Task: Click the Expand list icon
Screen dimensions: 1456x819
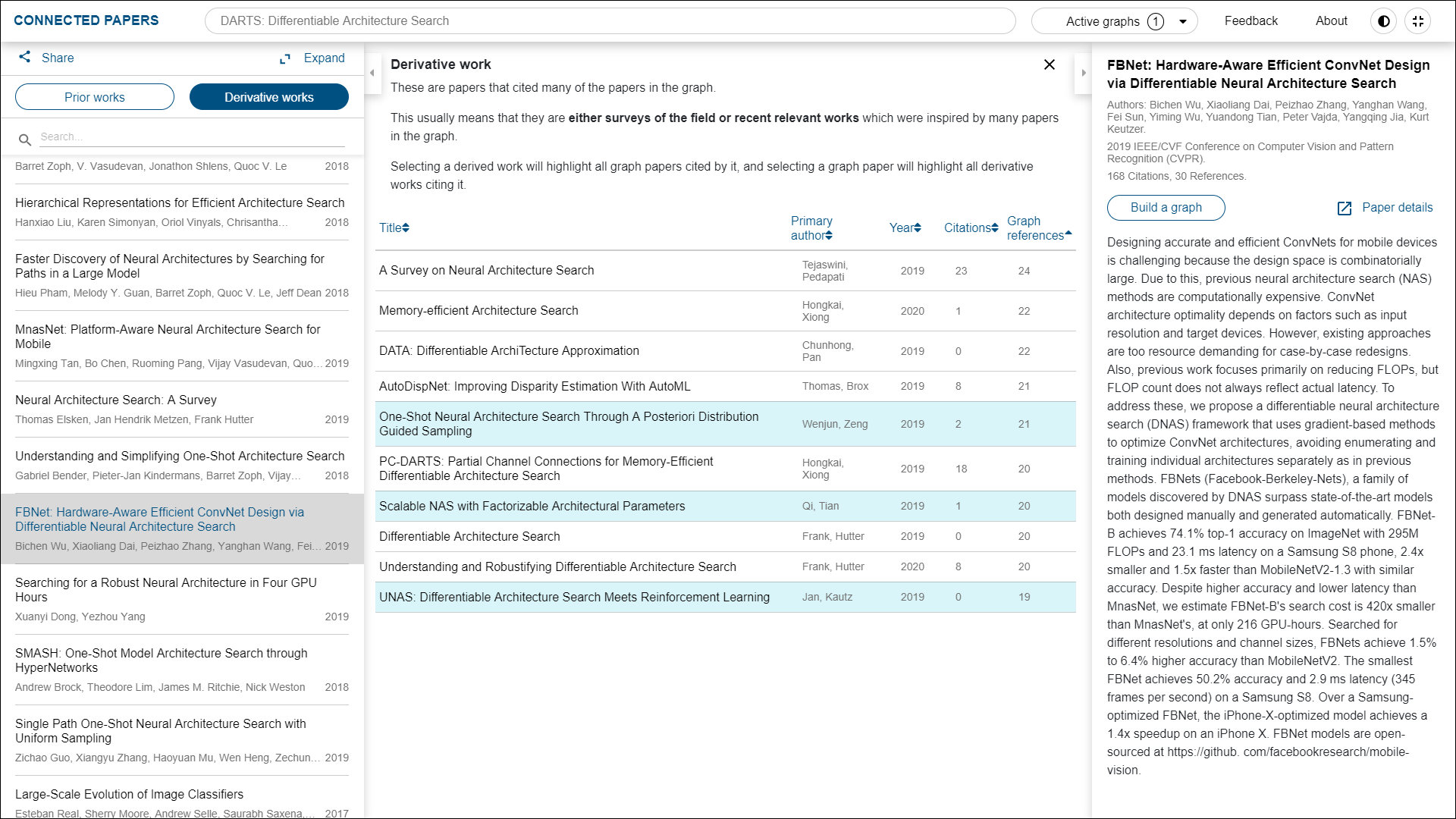Action: [285, 58]
